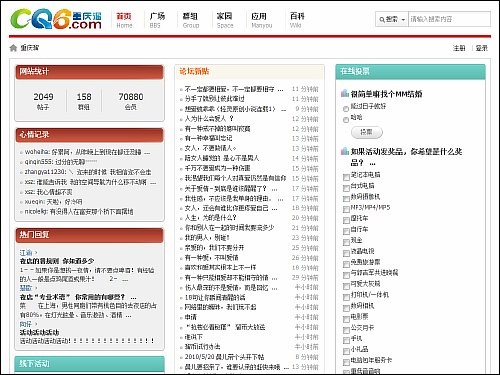
Task: Click the 热门回复 panel heading
Action: click(x=34, y=234)
